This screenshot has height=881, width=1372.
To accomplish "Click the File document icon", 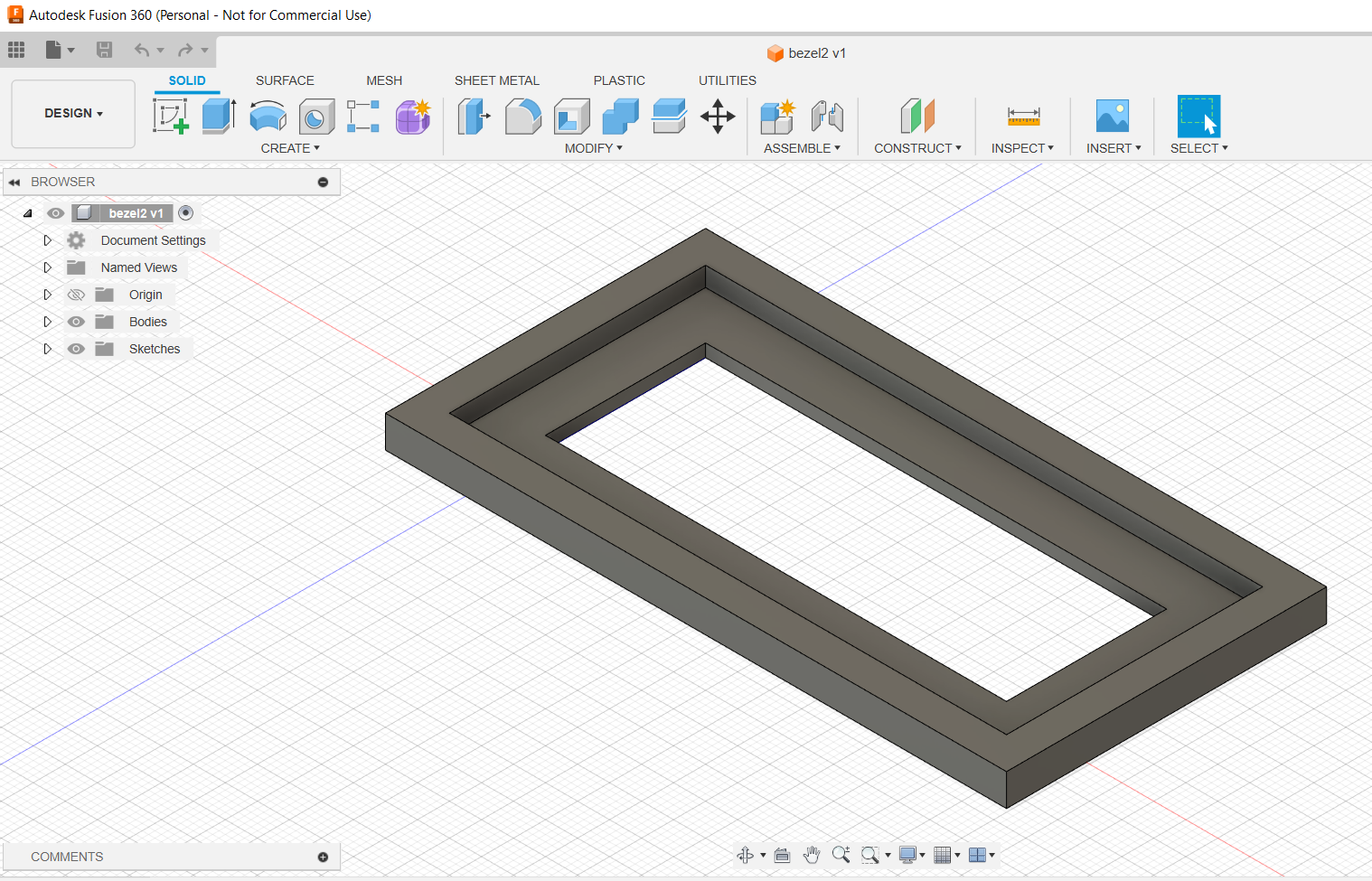I will coord(53,50).
